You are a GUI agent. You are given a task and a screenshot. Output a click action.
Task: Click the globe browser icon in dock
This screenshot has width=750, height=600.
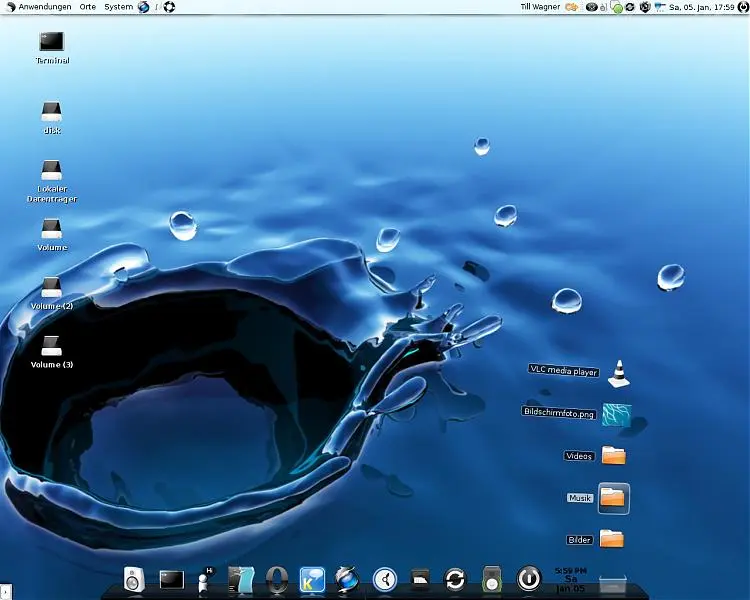click(347, 578)
